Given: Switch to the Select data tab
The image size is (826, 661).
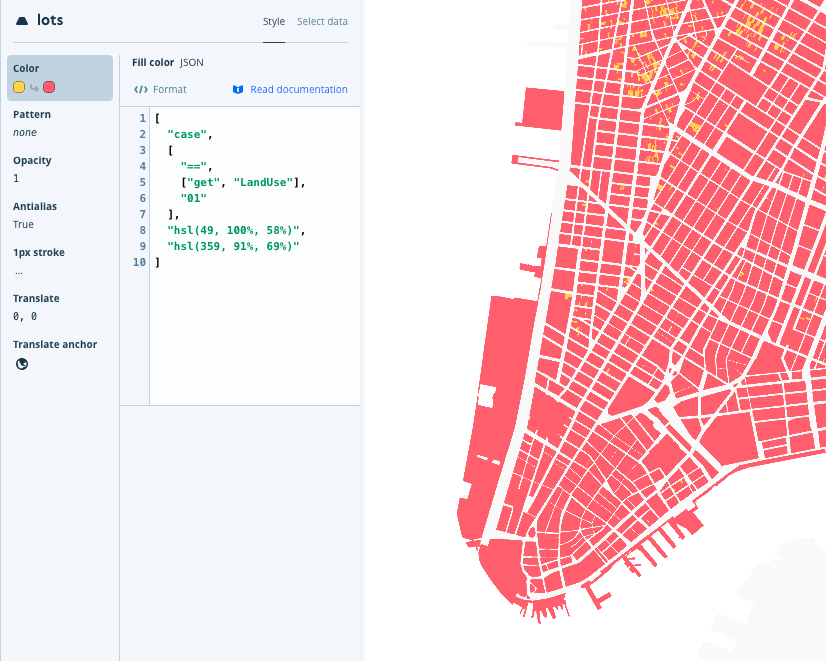Looking at the screenshot, I should [x=322, y=21].
